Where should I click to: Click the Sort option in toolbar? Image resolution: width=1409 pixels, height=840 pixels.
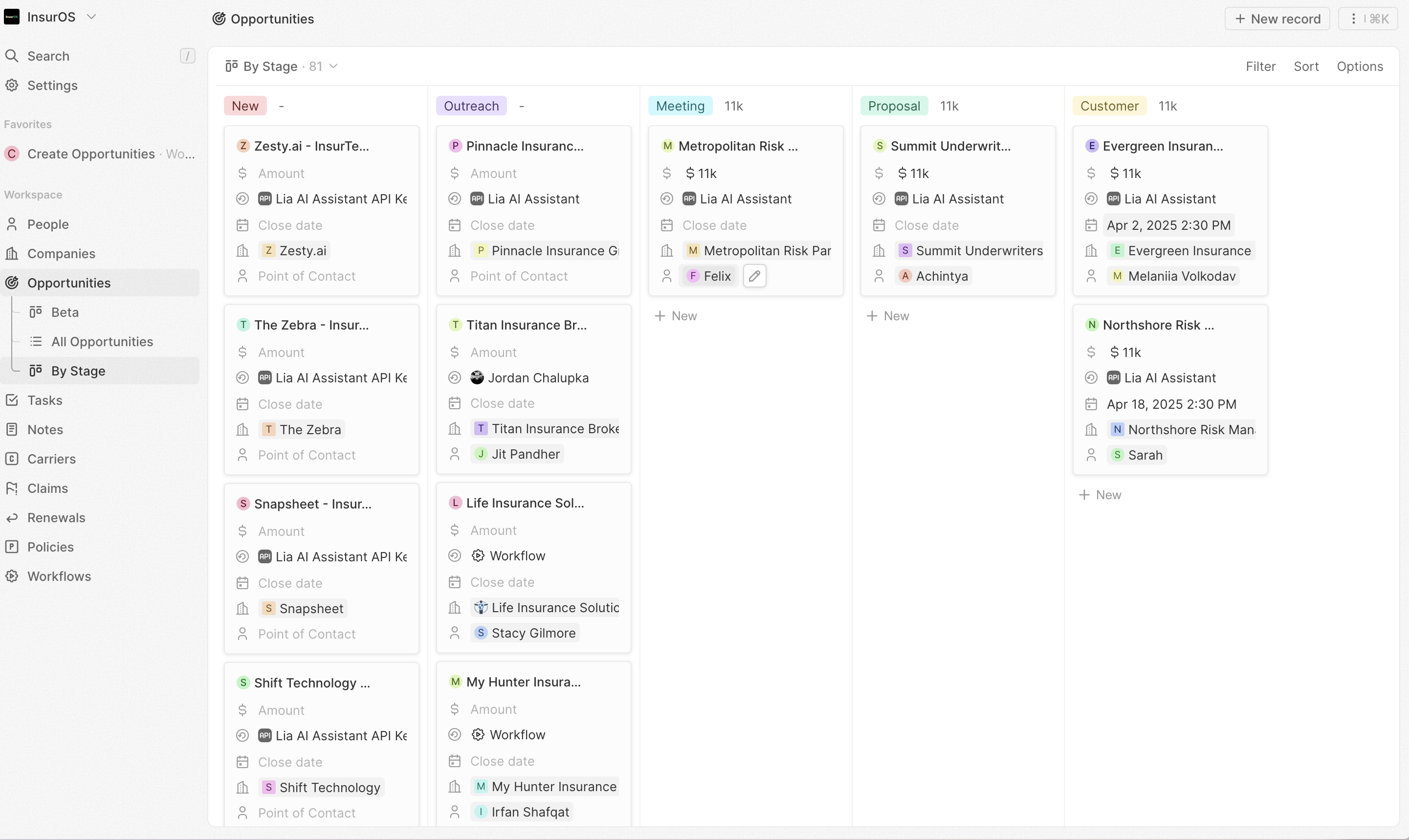(1305, 66)
